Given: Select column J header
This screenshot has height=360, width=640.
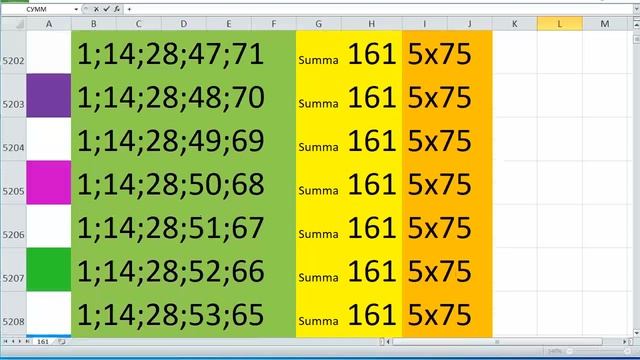Looking at the screenshot, I should coord(469,24).
